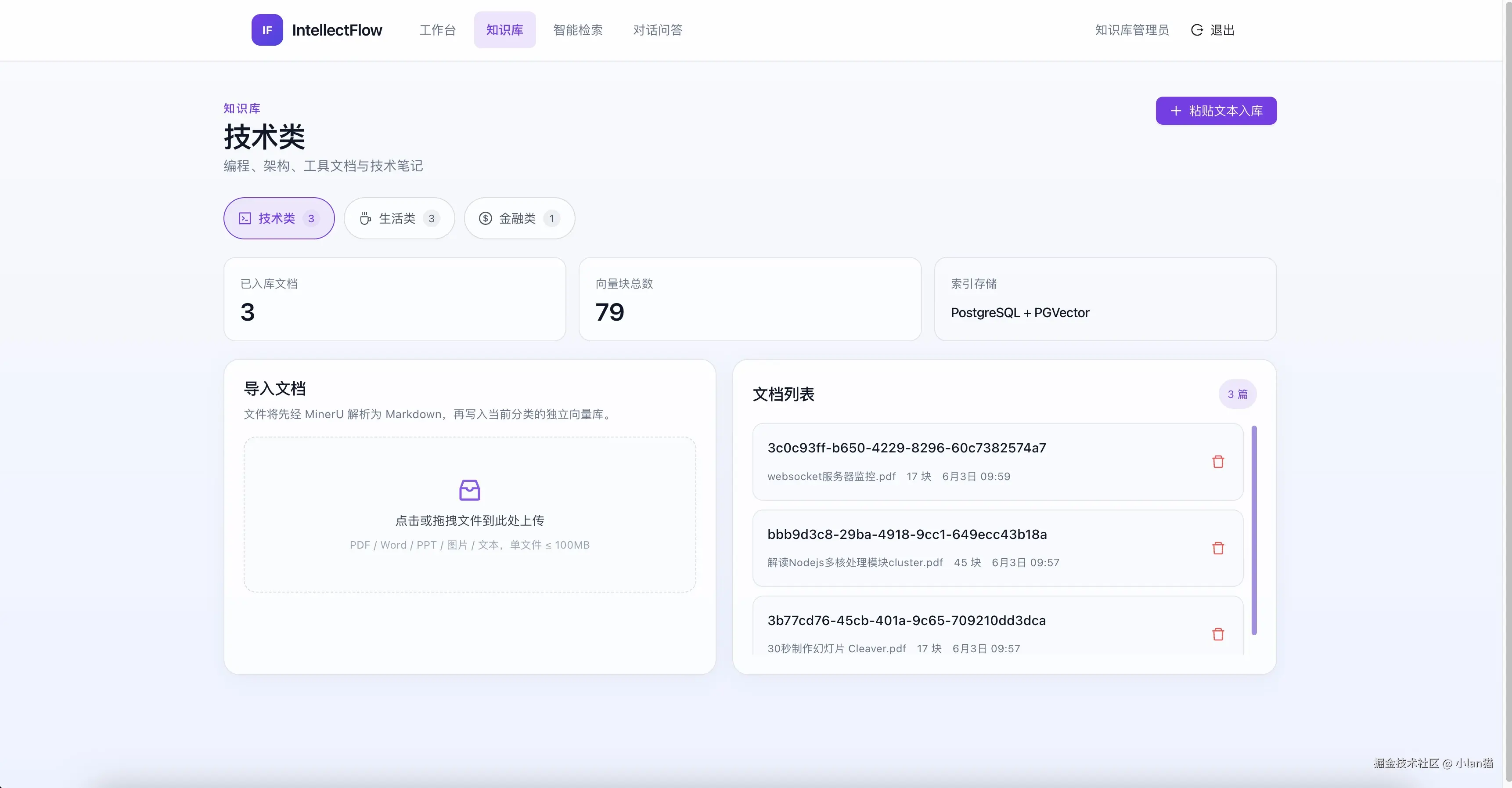Delete the 30秒制作幻灯片 Cleaver.pdf document
Viewport: 1512px width, 788px height.
point(1218,634)
